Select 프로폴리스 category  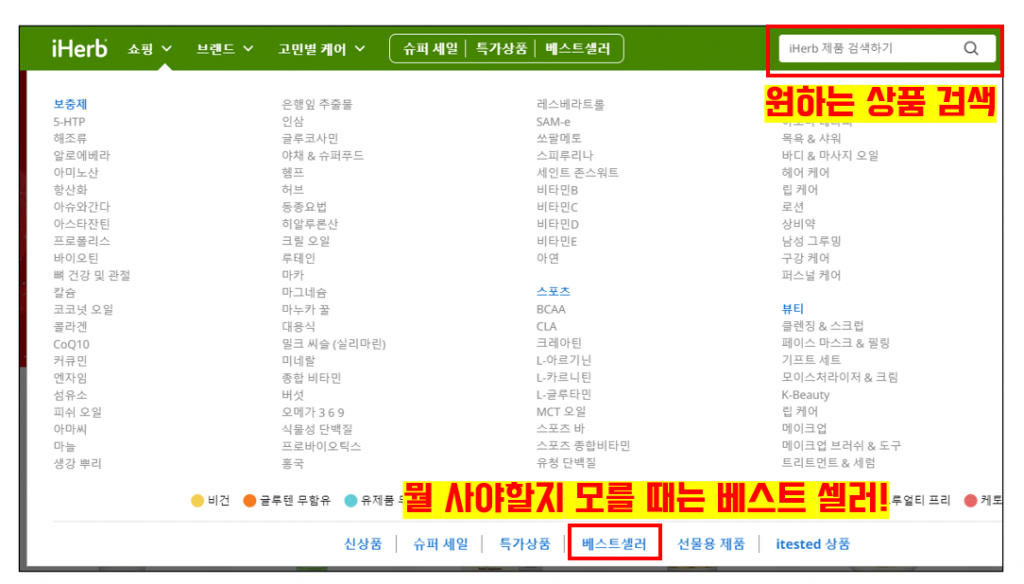point(82,241)
